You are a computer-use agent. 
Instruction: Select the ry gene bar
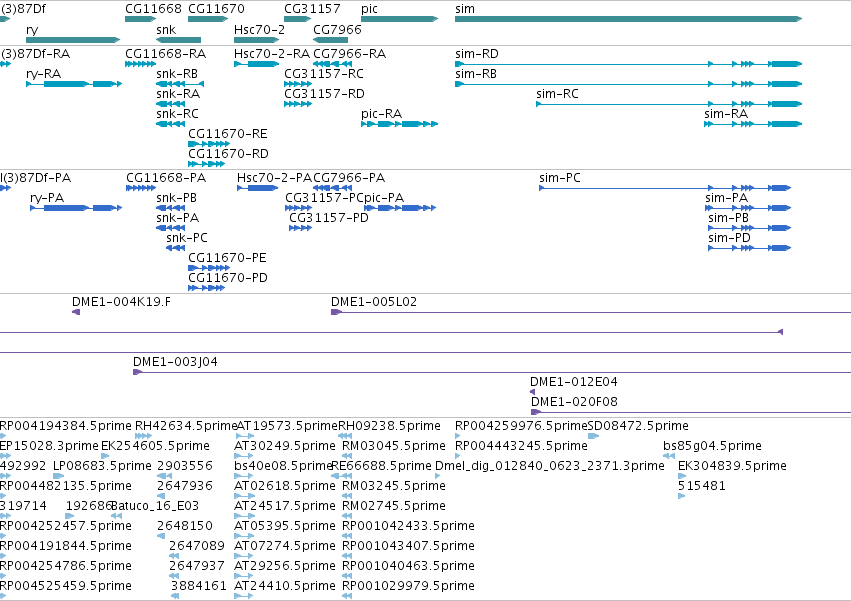(x=73, y=40)
